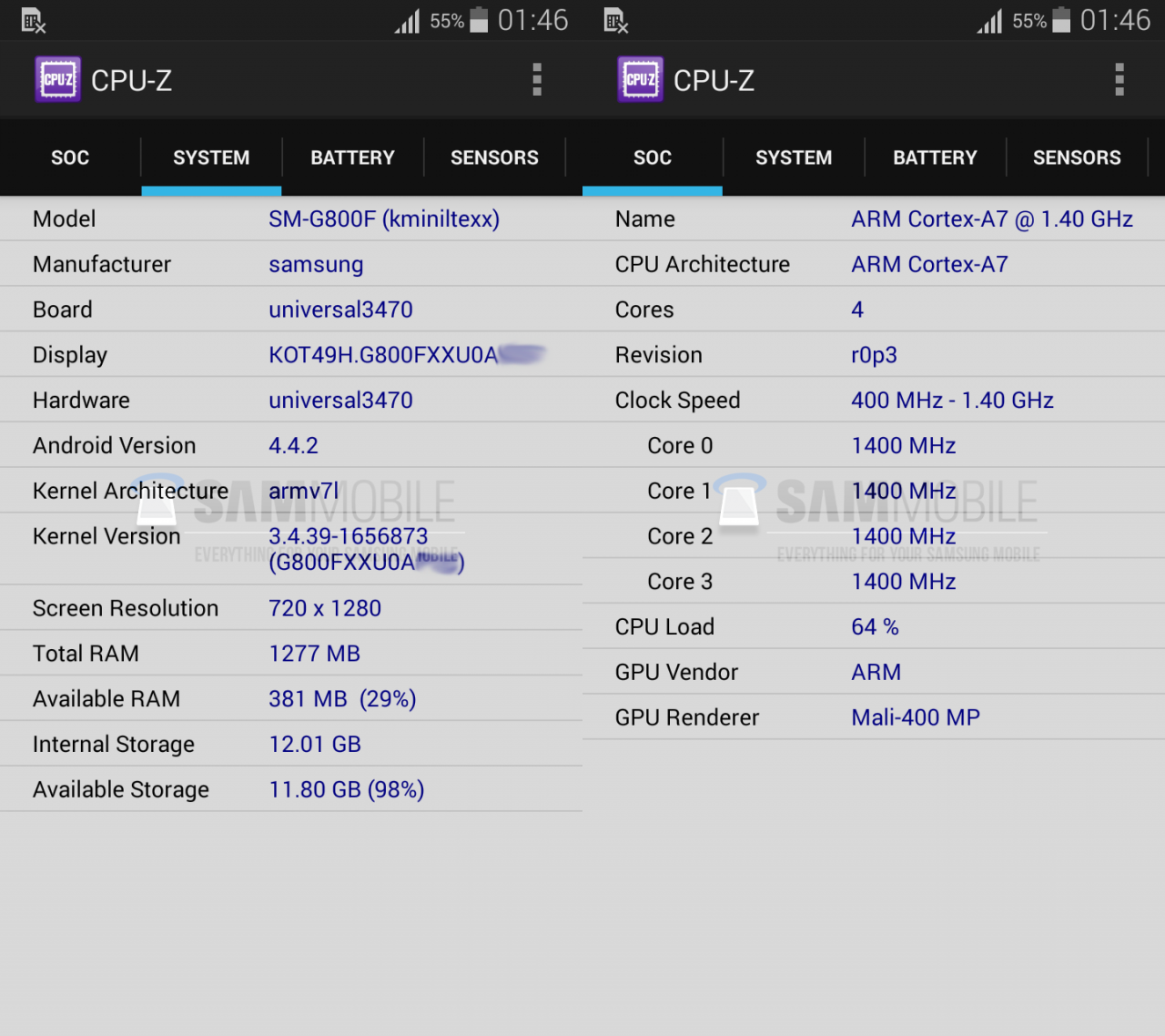Switch to SYSTEM tab in right screen
This screenshot has width=1165, height=1036.
794,157
